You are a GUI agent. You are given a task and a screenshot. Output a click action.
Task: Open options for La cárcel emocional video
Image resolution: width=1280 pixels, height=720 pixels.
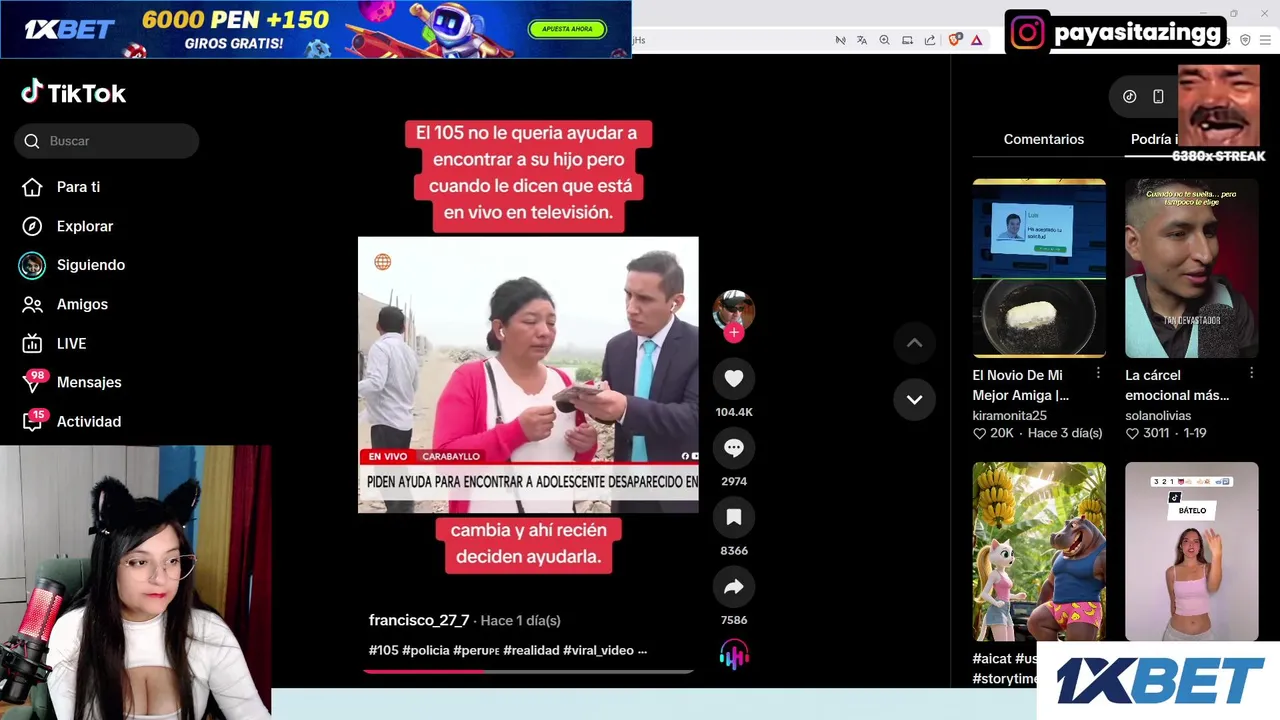pos(1251,373)
